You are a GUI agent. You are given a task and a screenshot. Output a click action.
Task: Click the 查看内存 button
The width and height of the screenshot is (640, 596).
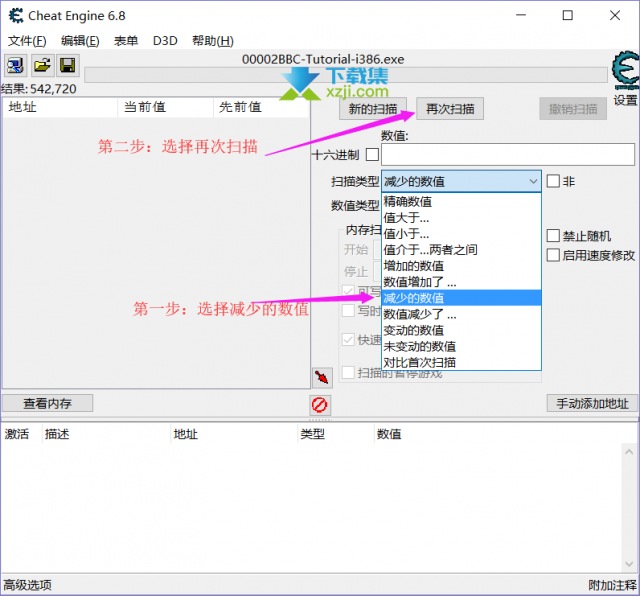pyautogui.click(x=47, y=403)
